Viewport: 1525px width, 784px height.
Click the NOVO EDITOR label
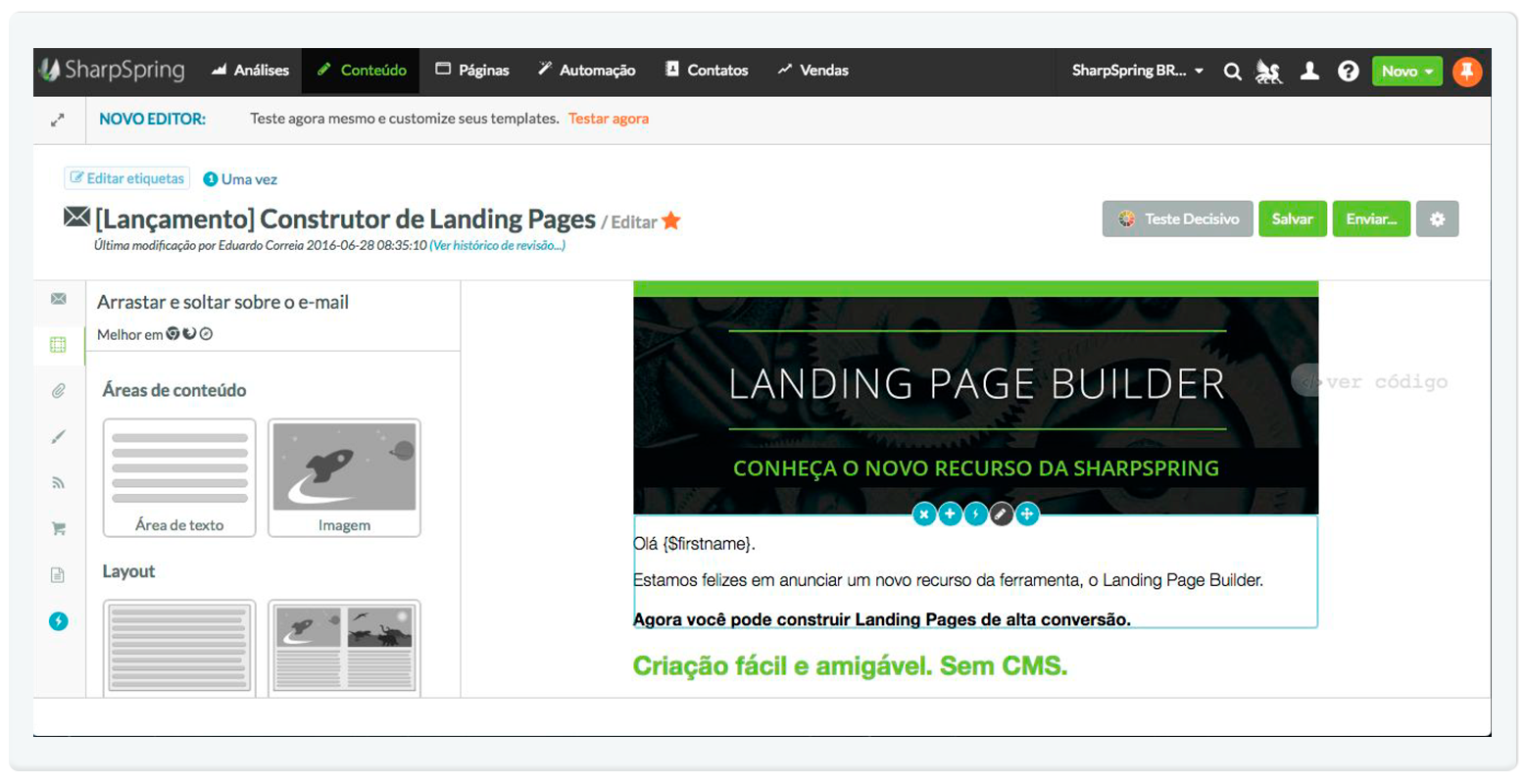pyautogui.click(x=152, y=119)
